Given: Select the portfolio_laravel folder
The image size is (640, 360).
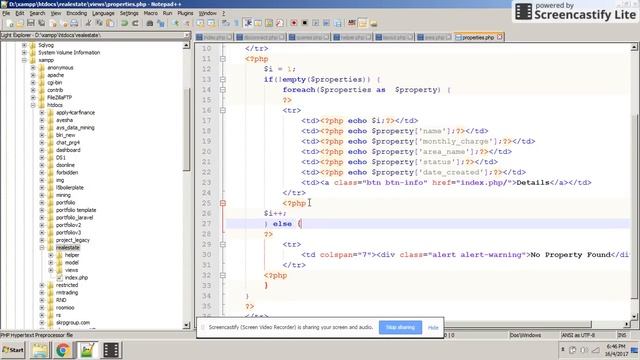Looking at the screenshot, I should 74,218.
